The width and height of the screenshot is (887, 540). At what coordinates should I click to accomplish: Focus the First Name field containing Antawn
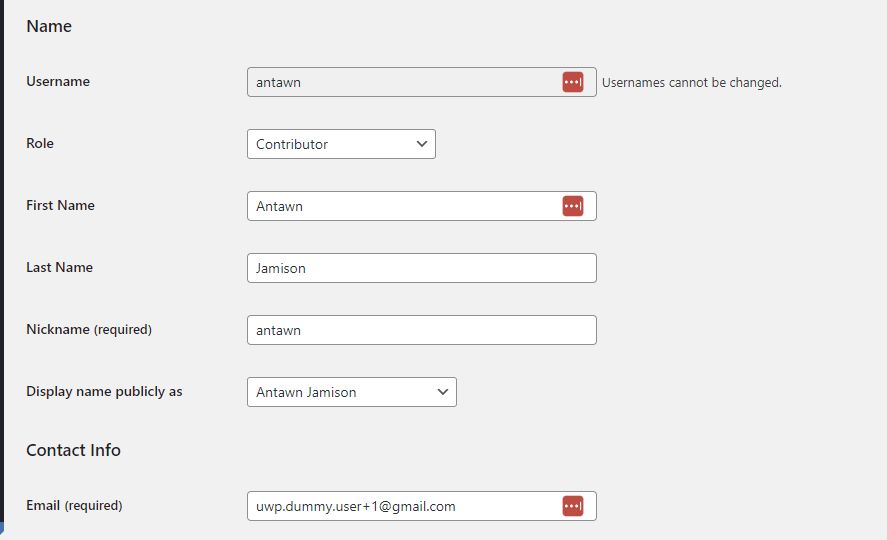tap(400, 206)
